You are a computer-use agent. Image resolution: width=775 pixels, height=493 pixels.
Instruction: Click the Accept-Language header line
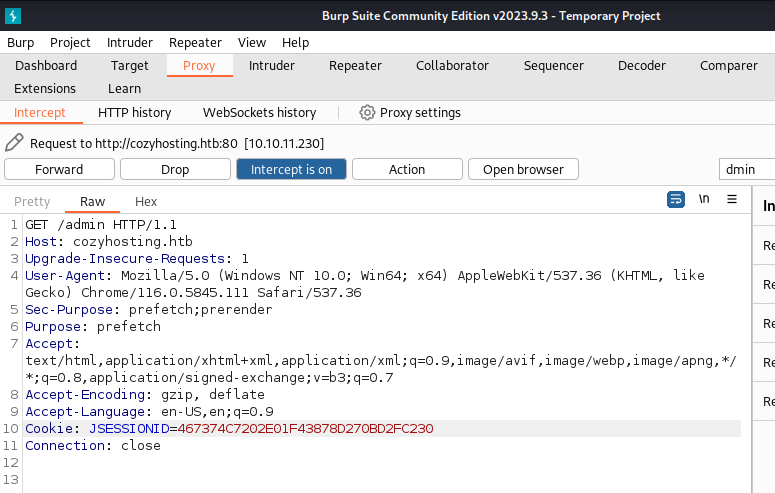pos(149,411)
